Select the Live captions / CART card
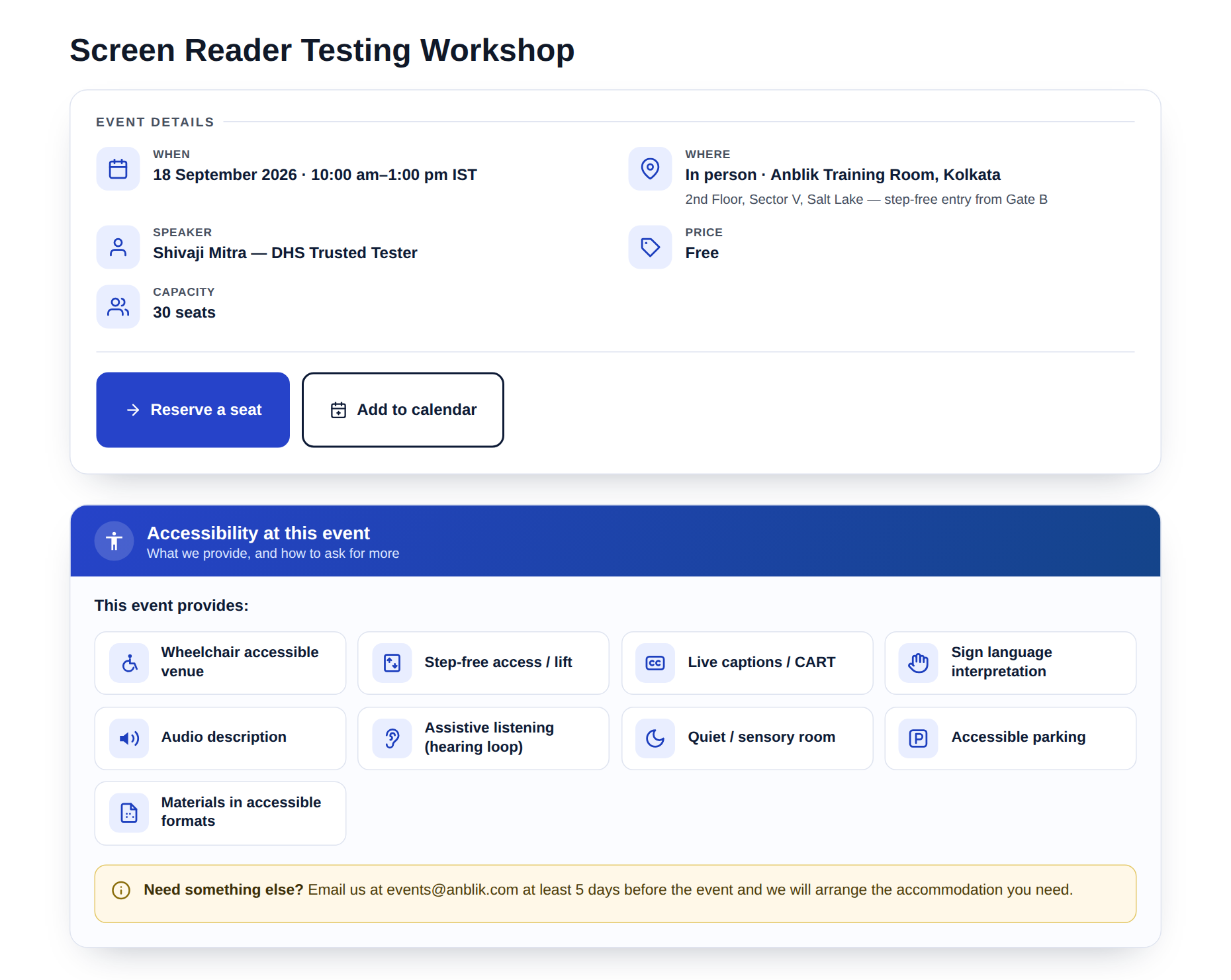The image size is (1231, 980). pos(747,662)
